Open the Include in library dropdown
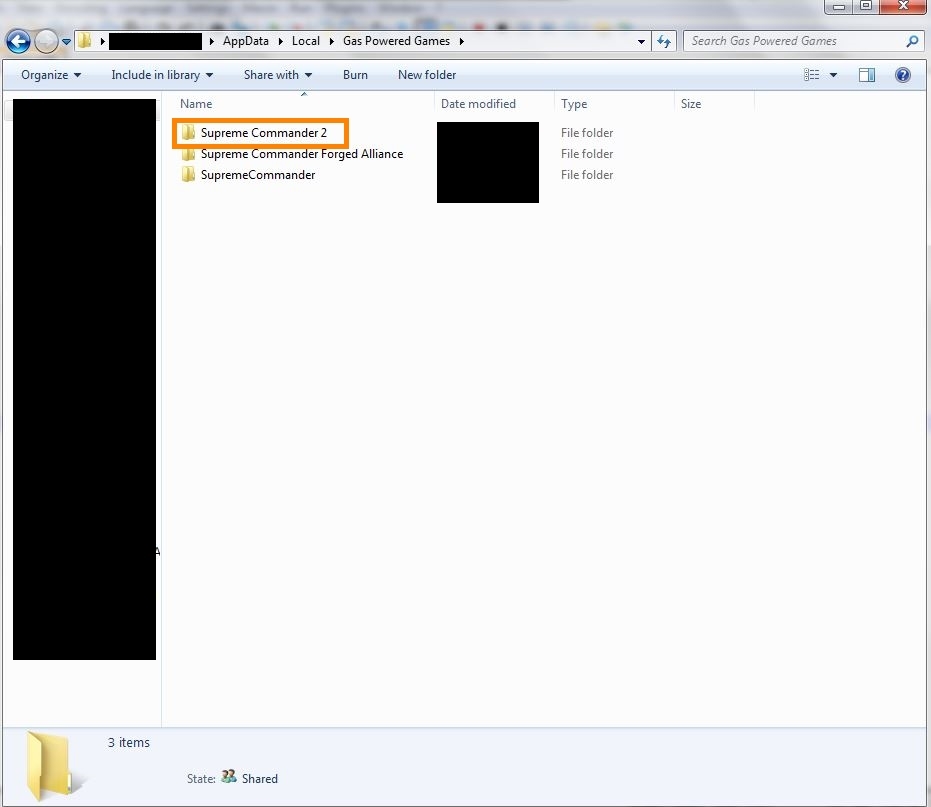 (162, 75)
